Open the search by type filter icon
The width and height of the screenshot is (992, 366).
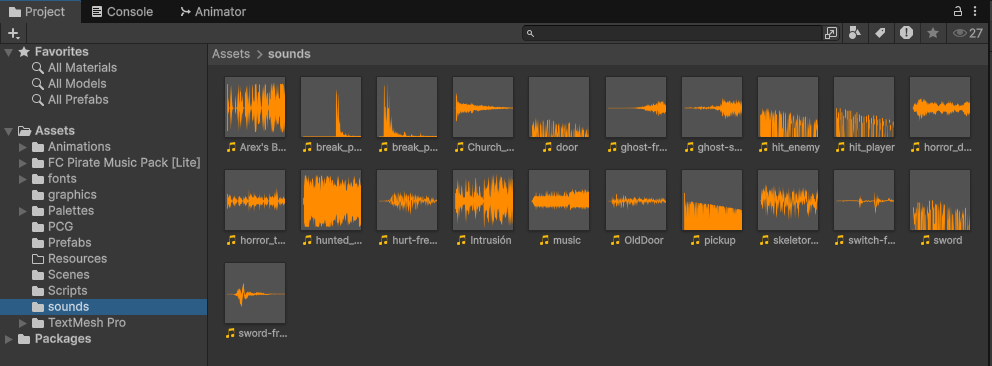[855, 34]
